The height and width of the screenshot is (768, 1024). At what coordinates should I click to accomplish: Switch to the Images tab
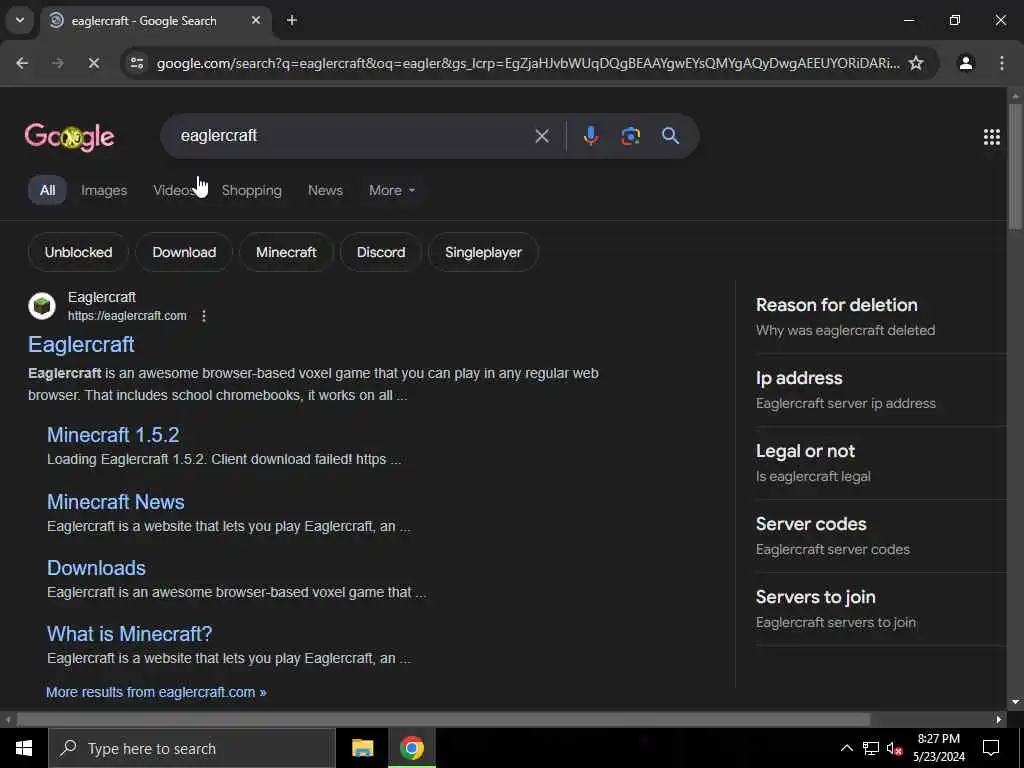click(x=104, y=190)
